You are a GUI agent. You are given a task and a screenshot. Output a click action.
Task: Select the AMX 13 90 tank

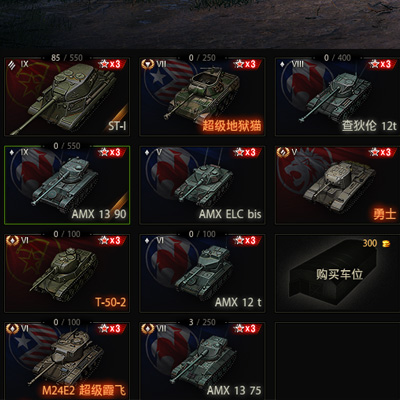[67, 185]
